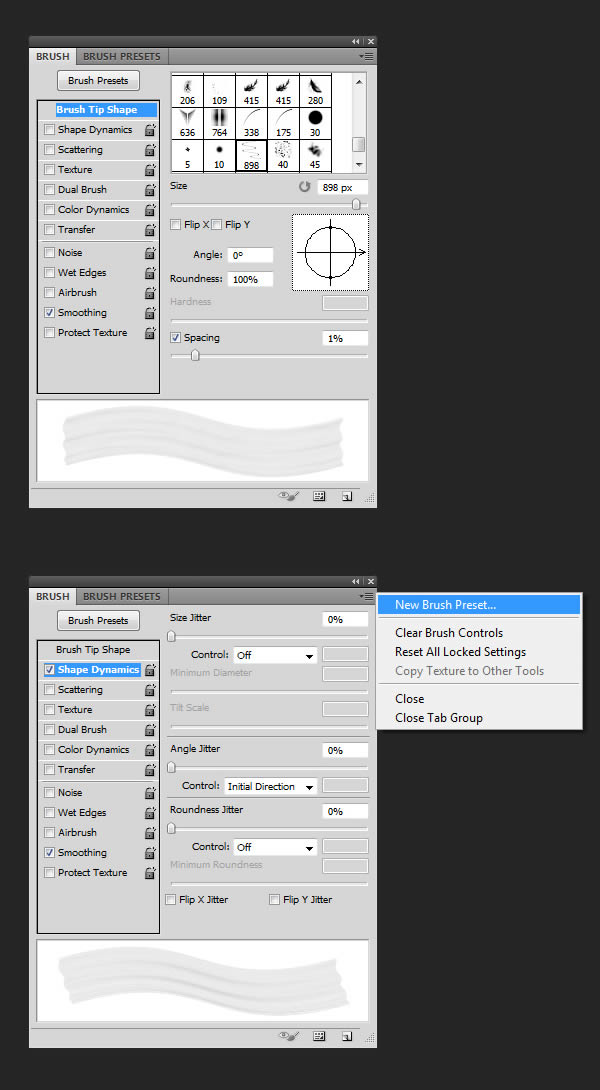Click the Angle 0° input field
This screenshot has width=600, height=1090.
click(250, 255)
